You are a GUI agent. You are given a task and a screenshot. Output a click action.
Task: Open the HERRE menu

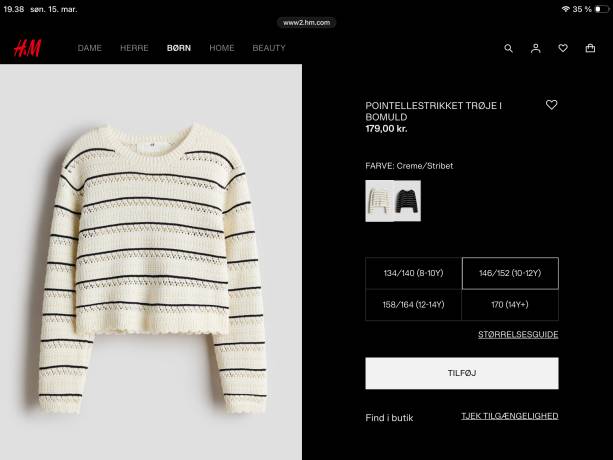(x=134, y=48)
